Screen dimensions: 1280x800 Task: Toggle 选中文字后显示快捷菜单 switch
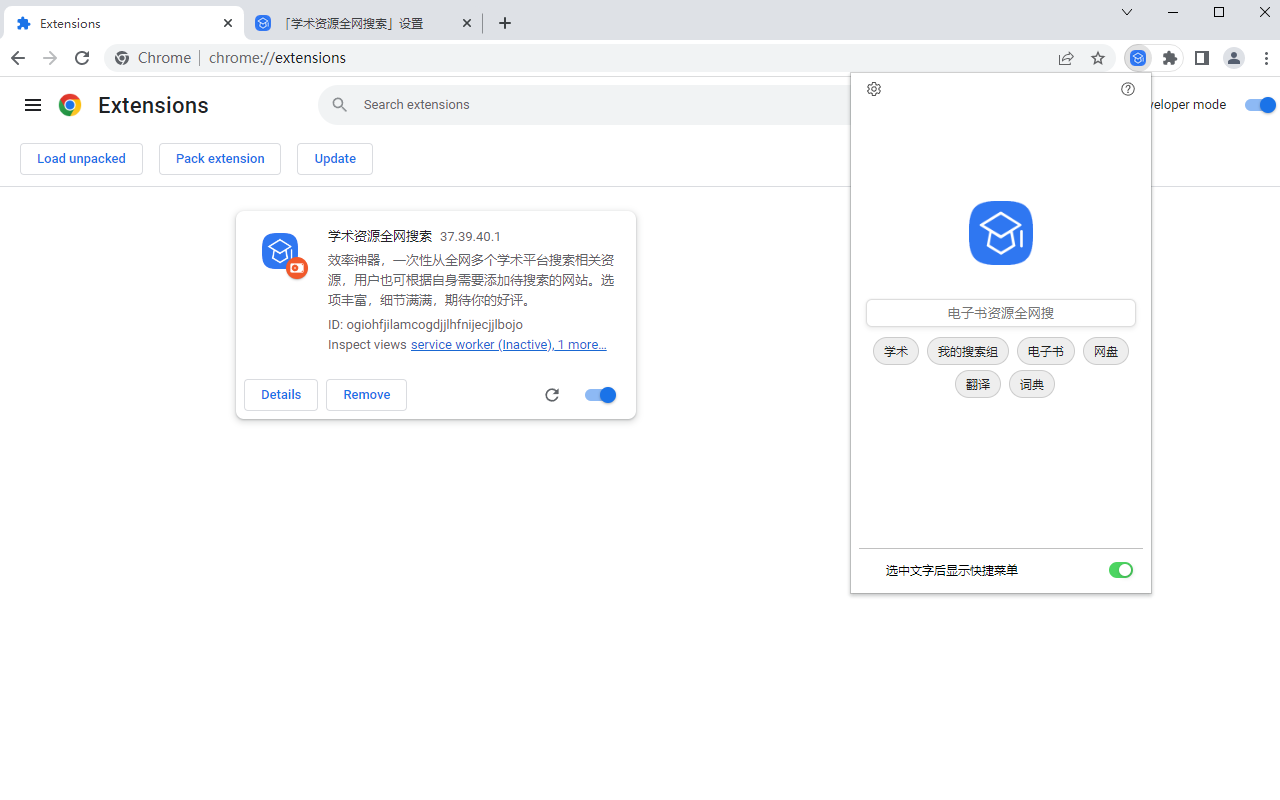pyautogui.click(x=1120, y=570)
